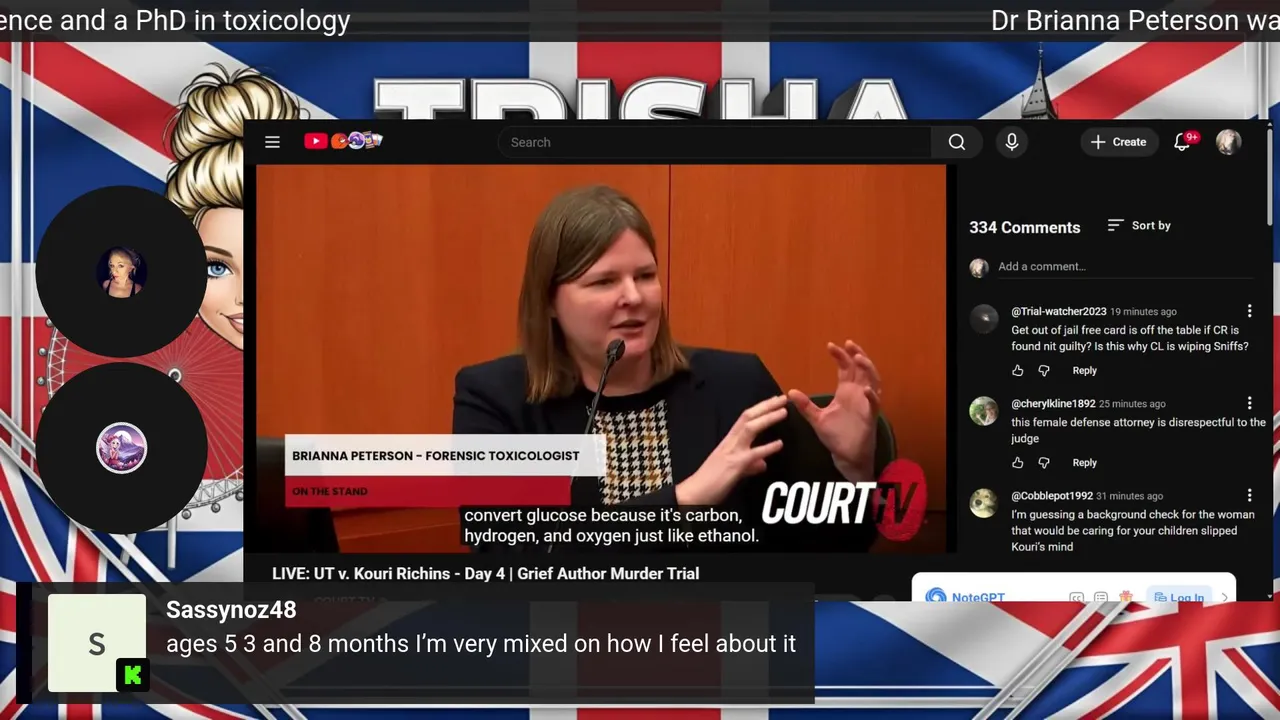Click the Sassynoz48 chat username
This screenshot has width=1280, height=720.
coord(231,610)
